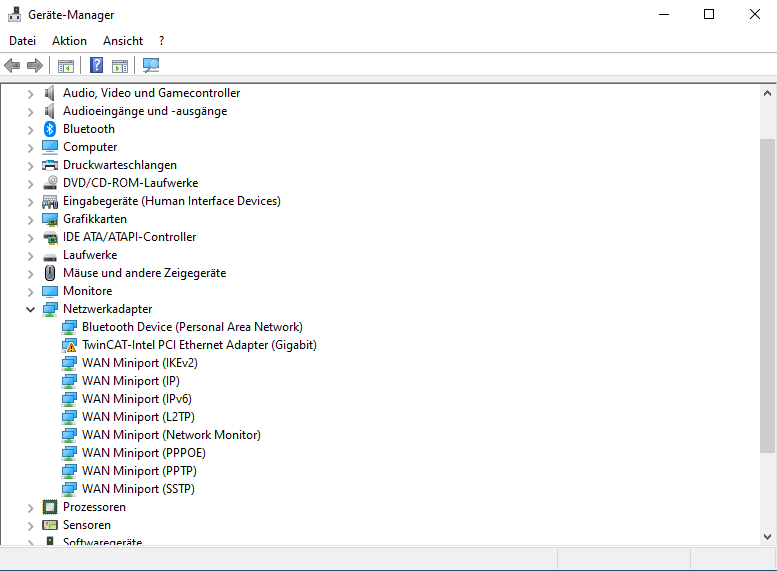Click the Grafikkarten display adapter icon
The height and width of the screenshot is (571, 777).
pyautogui.click(x=50, y=219)
